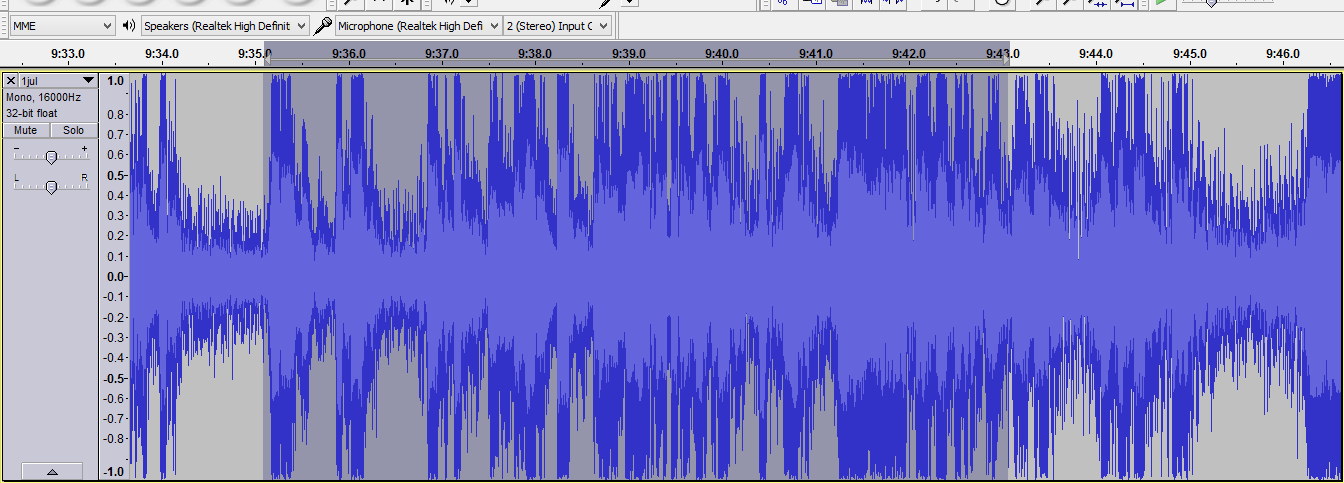Click the pan R label
The width and height of the screenshot is (1344, 483).
point(85,178)
